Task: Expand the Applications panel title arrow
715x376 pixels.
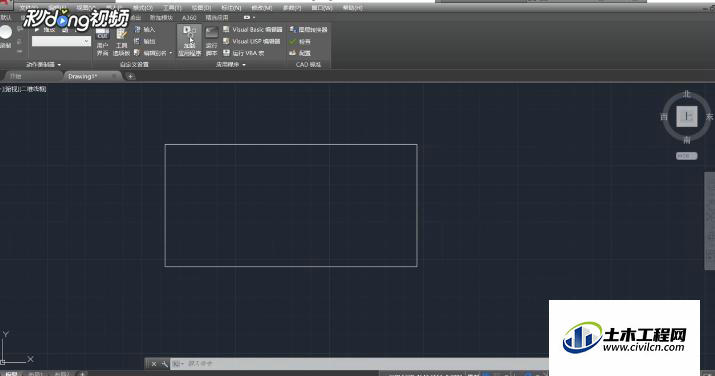Action: 244,65
